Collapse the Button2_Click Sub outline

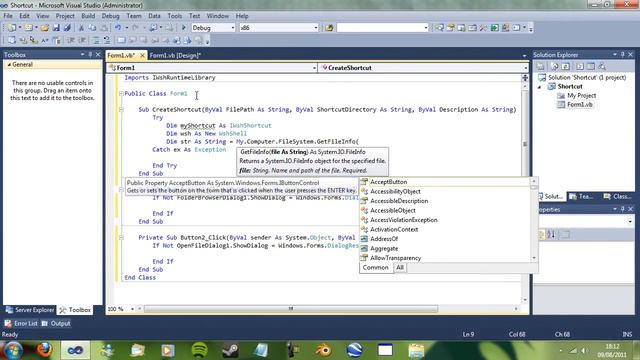pyautogui.click(x=121, y=237)
